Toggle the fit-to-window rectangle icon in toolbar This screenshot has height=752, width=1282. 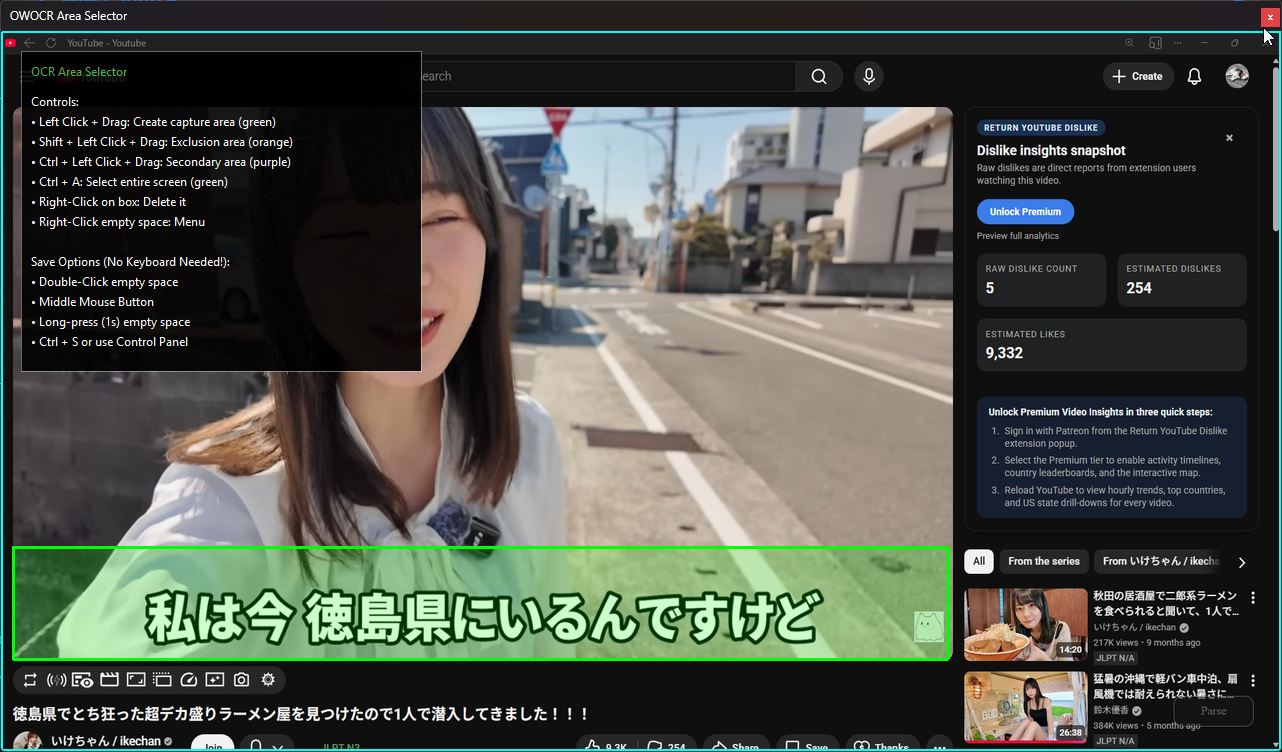coord(136,680)
